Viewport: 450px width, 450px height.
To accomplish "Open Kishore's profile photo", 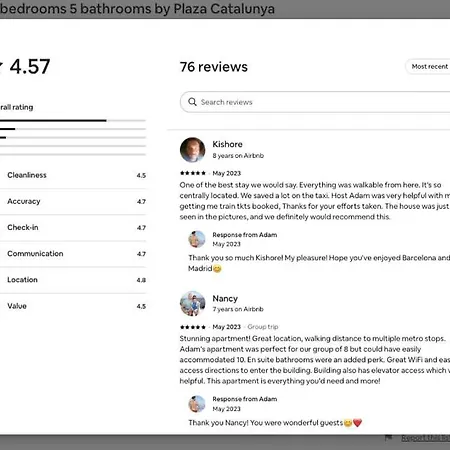I will point(193,150).
